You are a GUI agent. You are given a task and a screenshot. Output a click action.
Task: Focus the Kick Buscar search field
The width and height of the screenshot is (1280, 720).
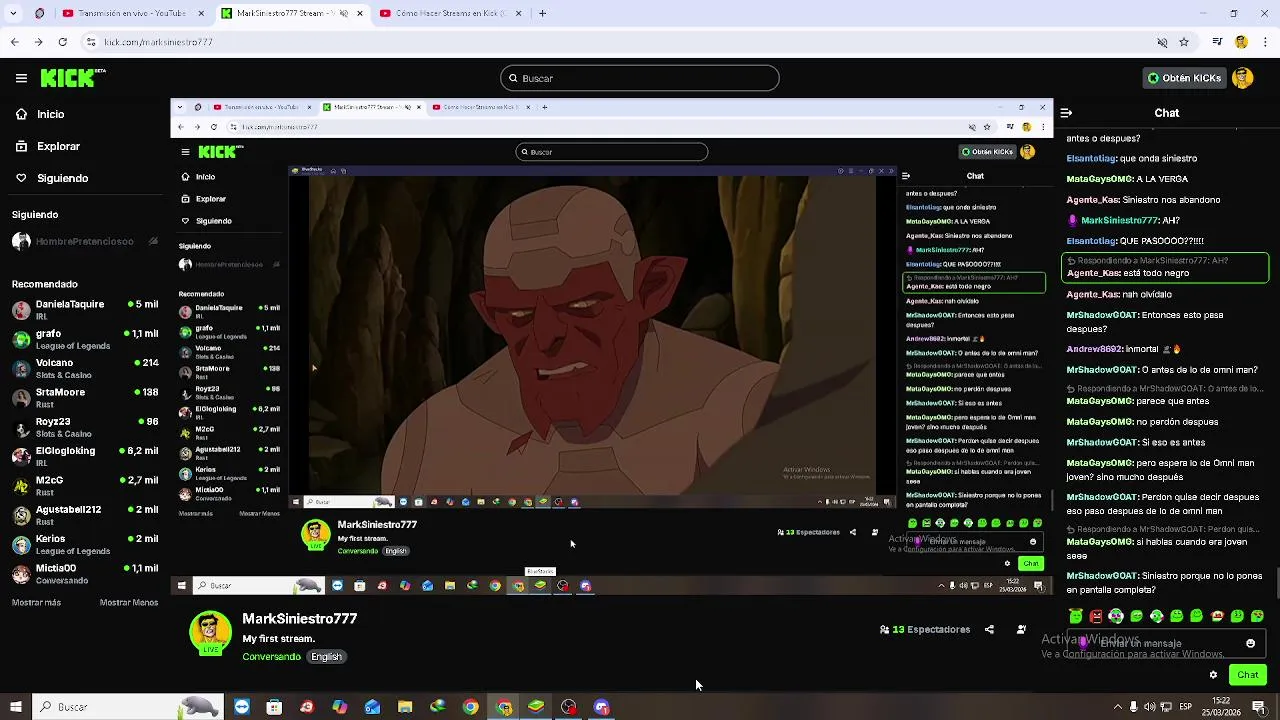click(640, 78)
